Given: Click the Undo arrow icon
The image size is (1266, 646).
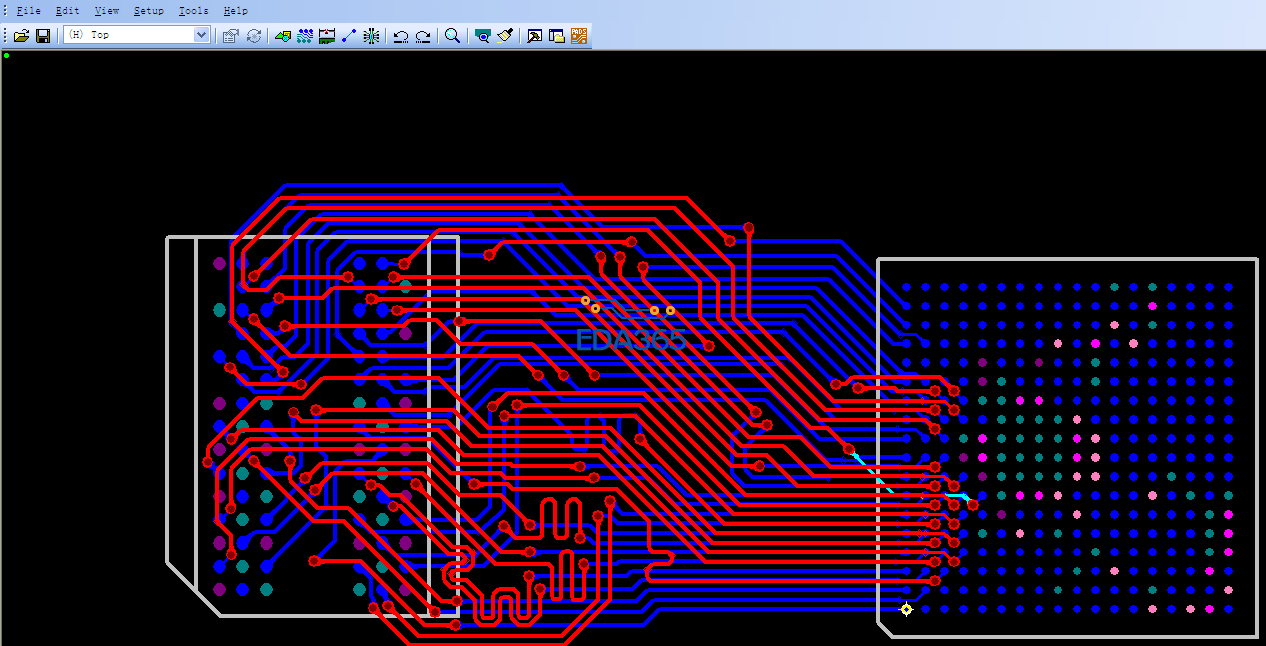Looking at the screenshot, I should pos(401,36).
